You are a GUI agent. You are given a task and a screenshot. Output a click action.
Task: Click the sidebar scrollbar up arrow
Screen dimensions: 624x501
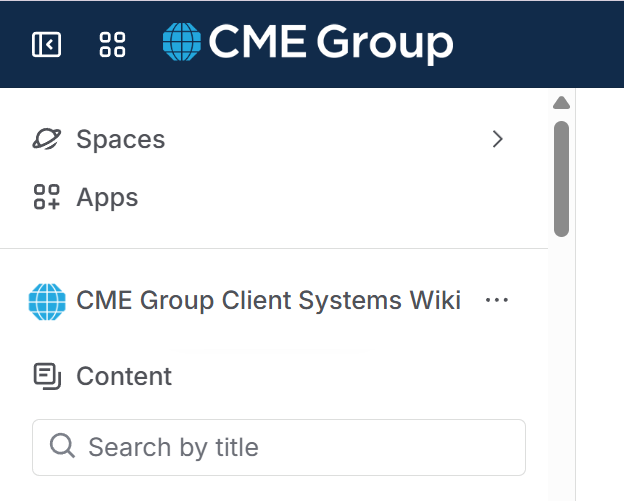point(561,103)
